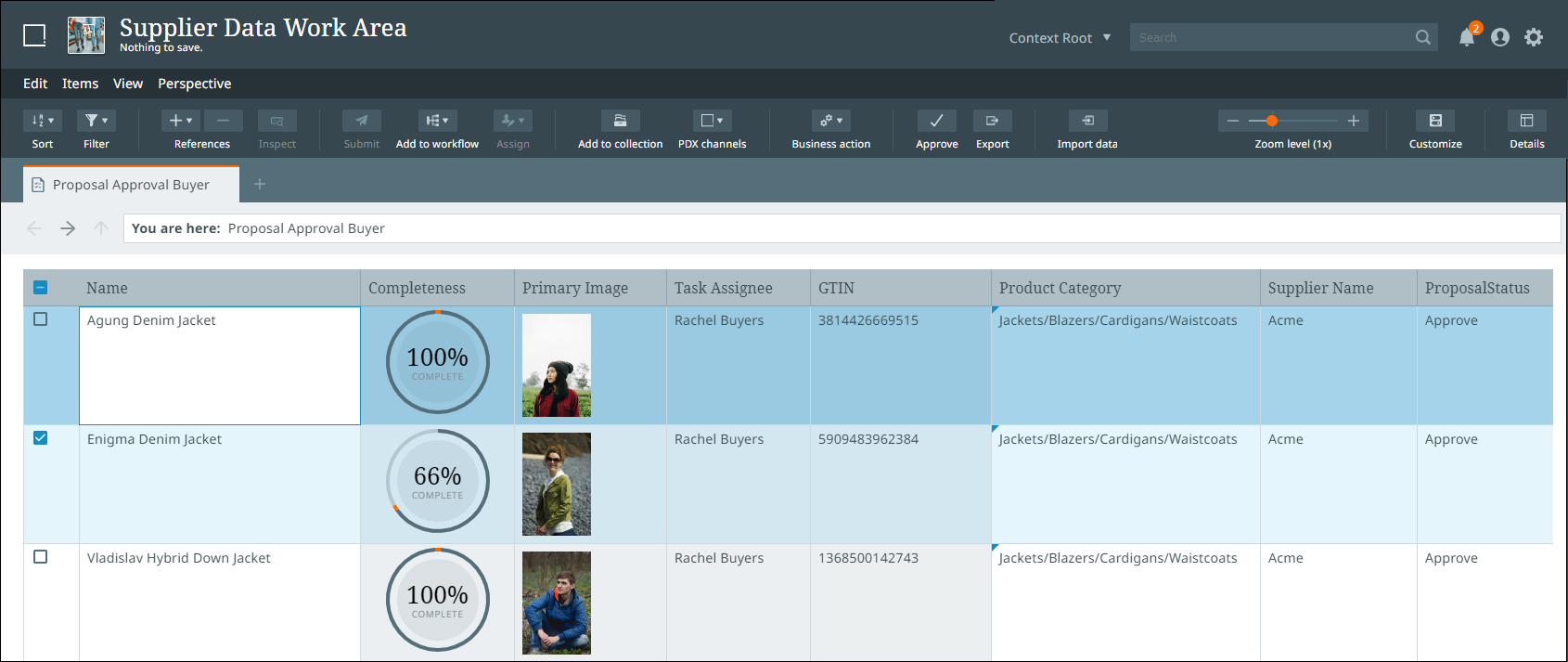Click the Add to collection icon

tap(620, 121)
